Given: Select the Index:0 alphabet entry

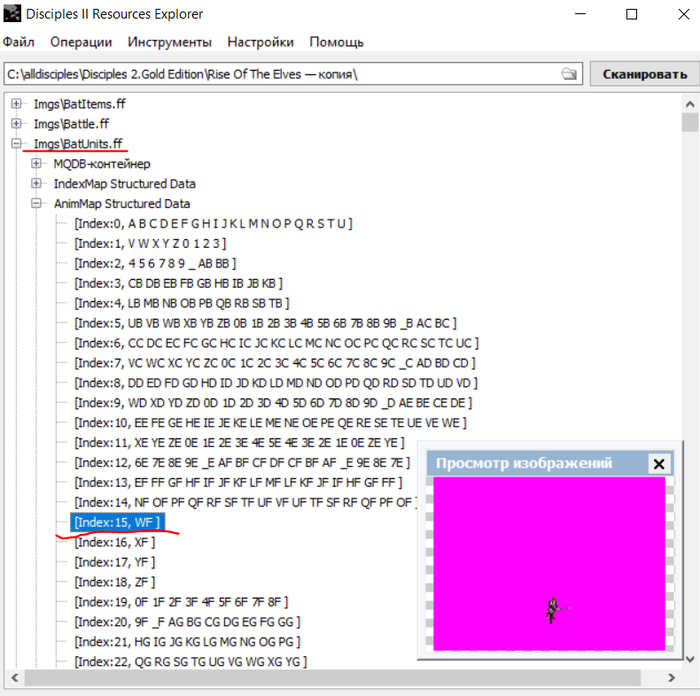Looking at the screenshot, I should 212,224.
